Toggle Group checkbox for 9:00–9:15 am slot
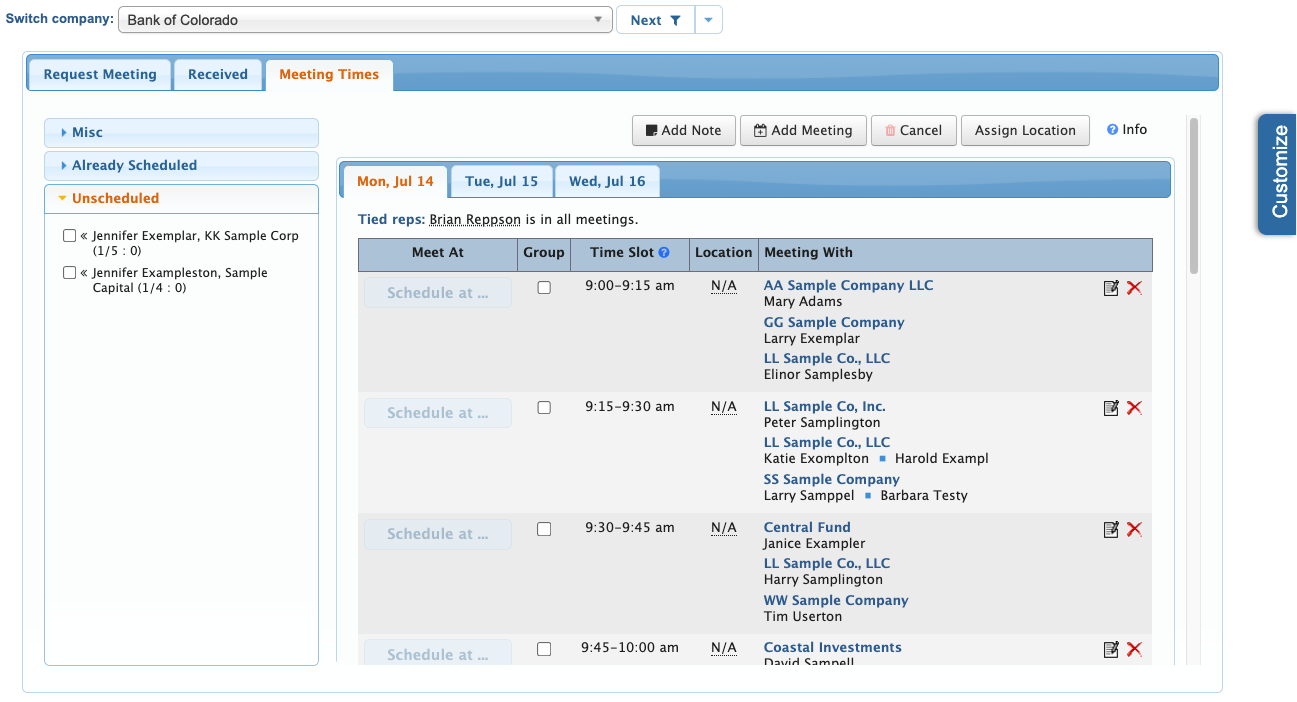This screenshot has height=702, width=1297. (x=544, y=287)
